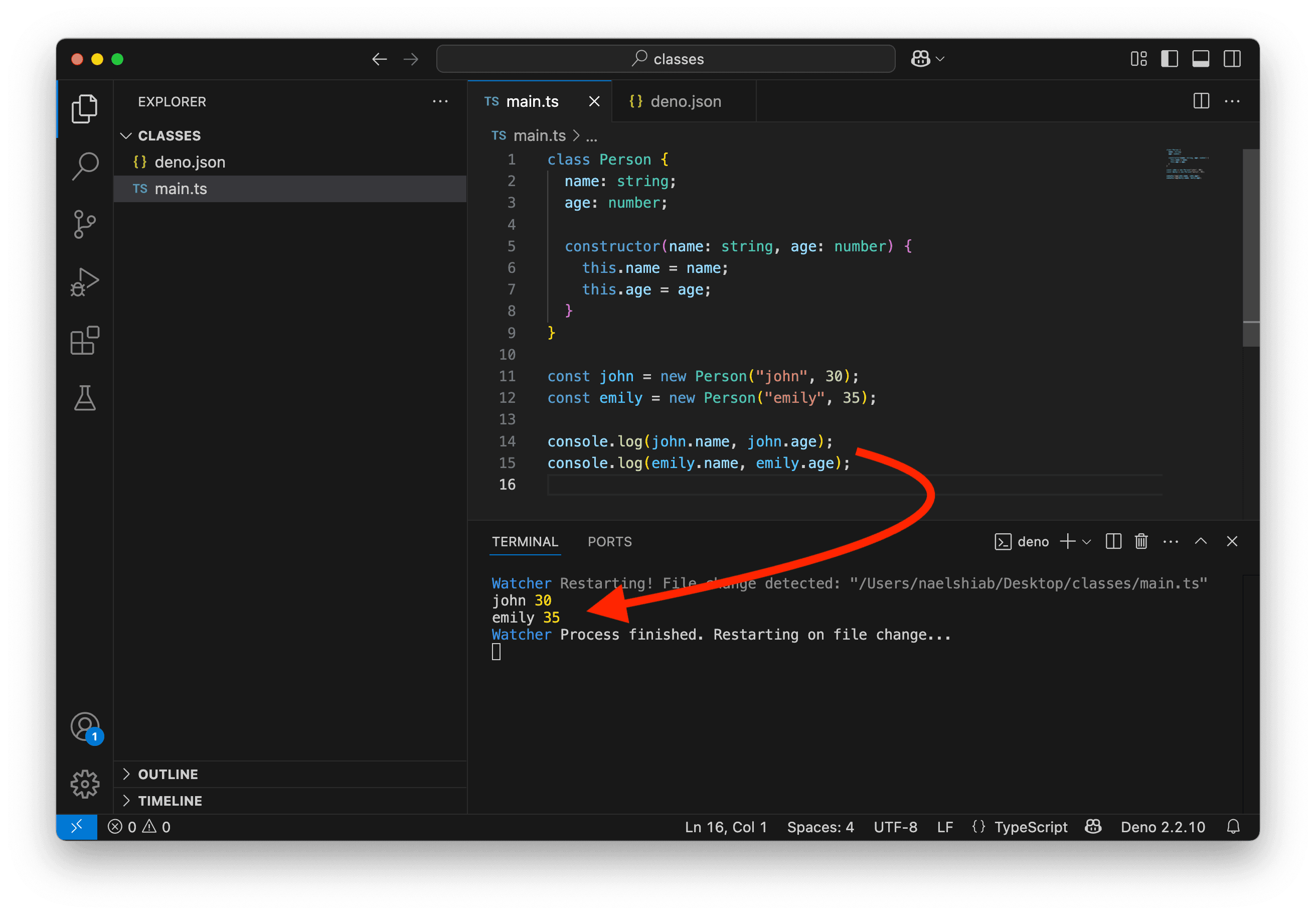This screenshot has width=1316, height=915.
Task: Open the Extensions view
Action: pyautogui.click(x=84, y=341)
